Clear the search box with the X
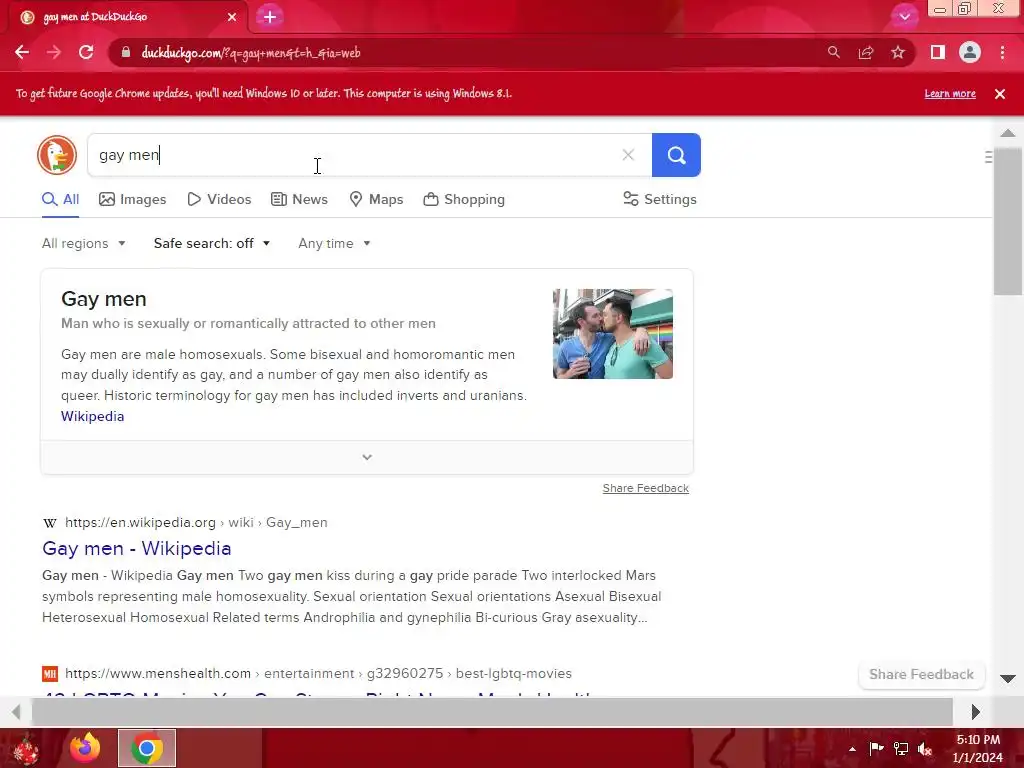 (x=628, y=155)
